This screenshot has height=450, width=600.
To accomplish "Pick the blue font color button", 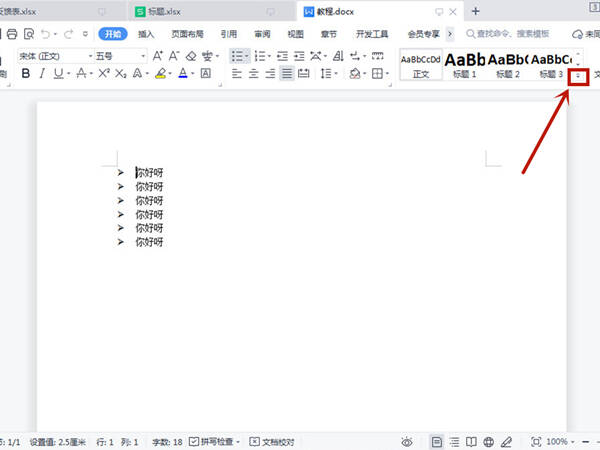I will point(183,73).
